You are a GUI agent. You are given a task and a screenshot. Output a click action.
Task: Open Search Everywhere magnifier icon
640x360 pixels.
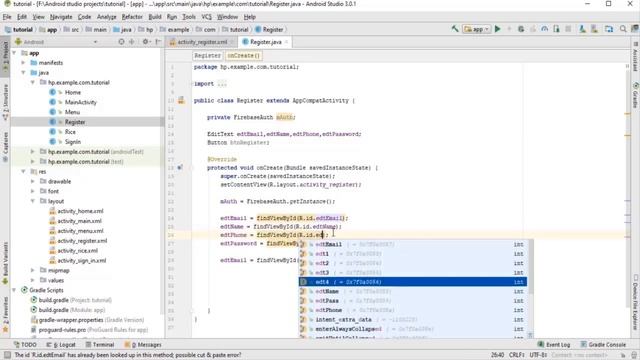tap(623, 29)
